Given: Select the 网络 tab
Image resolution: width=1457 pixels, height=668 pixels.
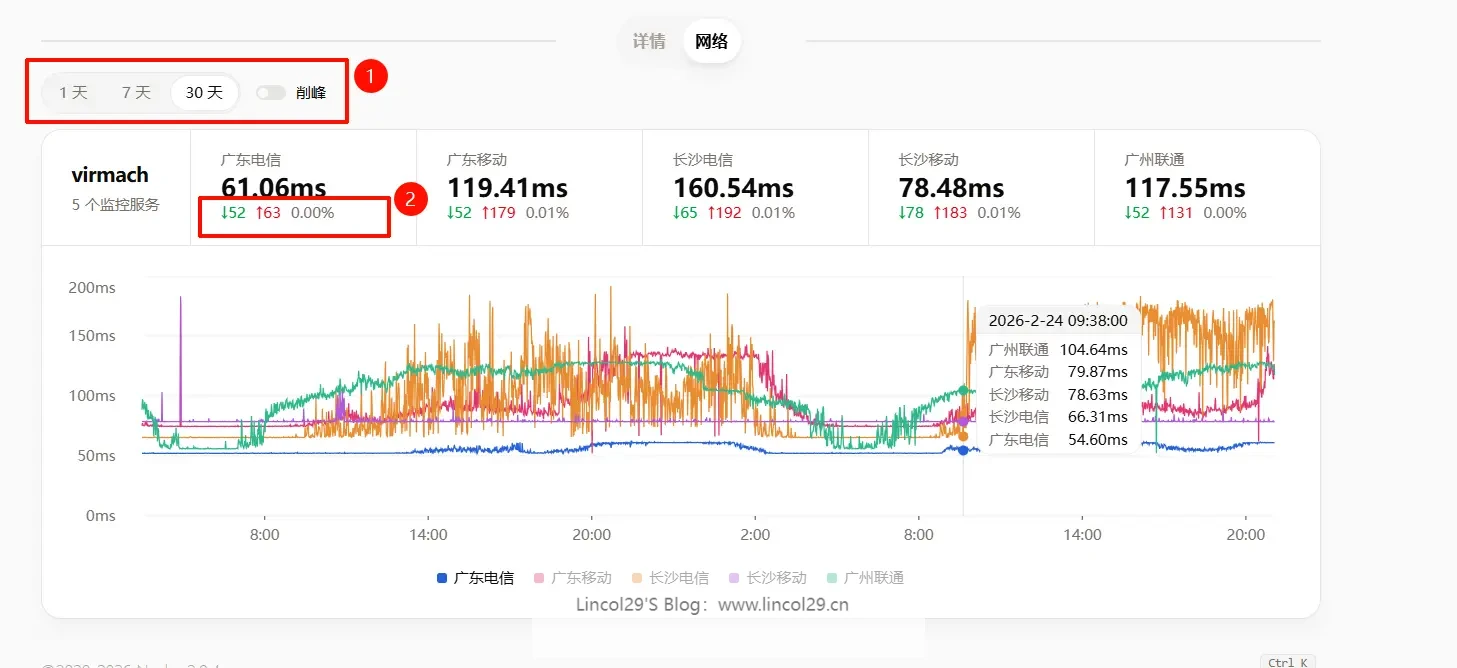Looking at the screenshot, I should (x=712, y=42).
